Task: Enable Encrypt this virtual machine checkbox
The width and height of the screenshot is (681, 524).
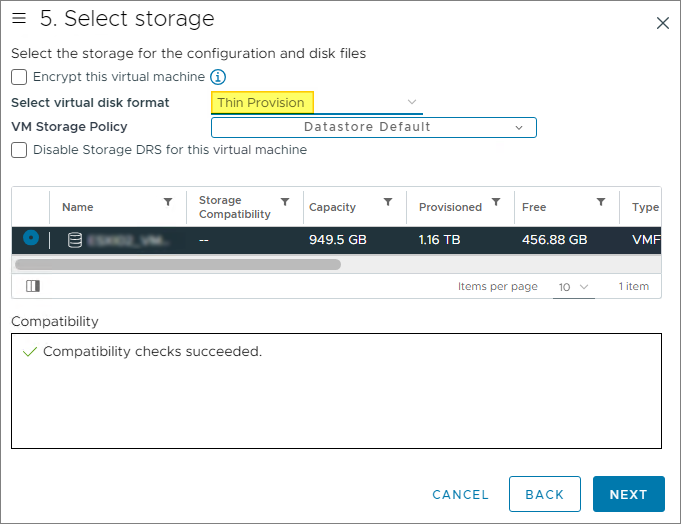Action: (x=19, y=77)
